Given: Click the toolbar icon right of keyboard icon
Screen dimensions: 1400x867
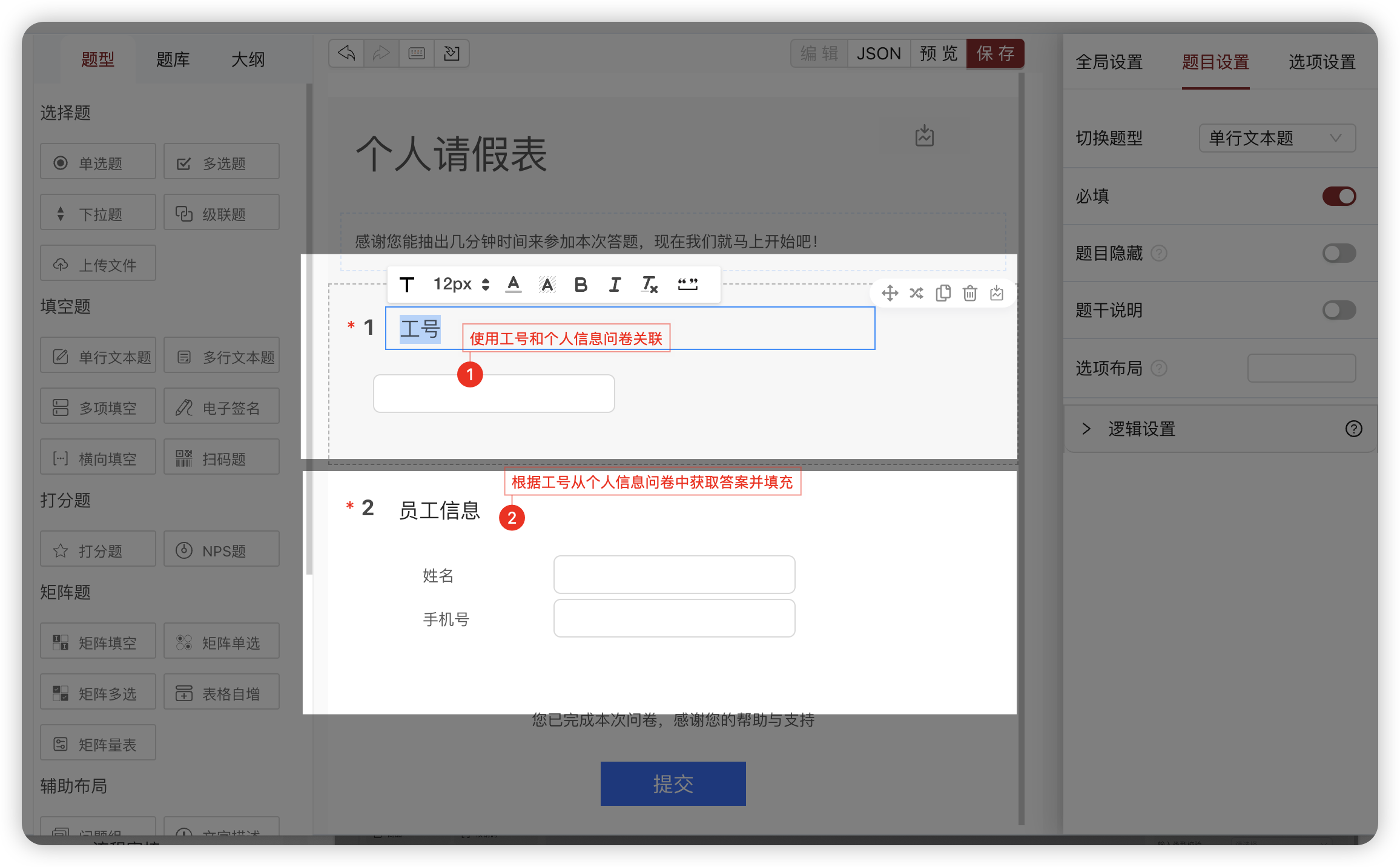Looking at the screenshot, I should (452, 53).
